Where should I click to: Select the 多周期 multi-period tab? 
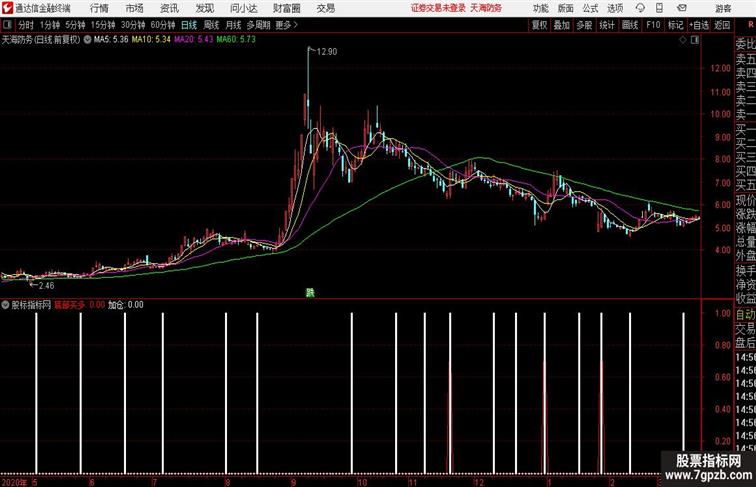pyautogui.click(x=258, y=25)
